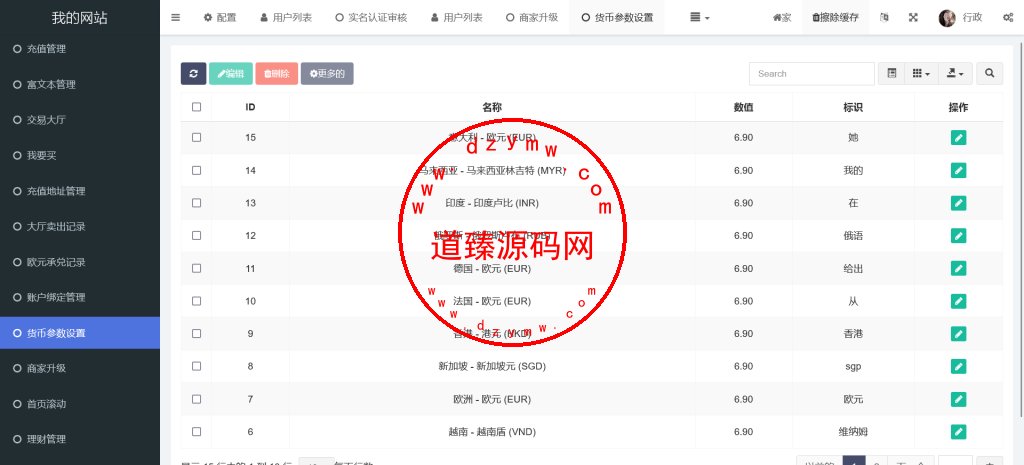
Task: Open the language switch icon
Action: 884,18
